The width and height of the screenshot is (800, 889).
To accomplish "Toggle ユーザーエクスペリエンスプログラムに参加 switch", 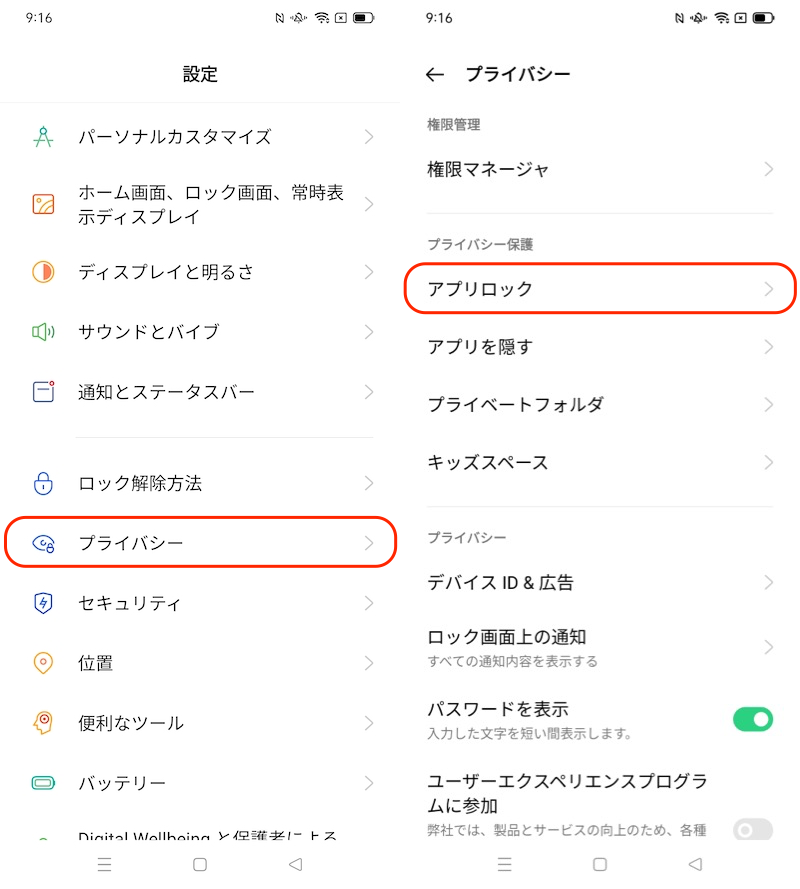I will click(753, 830).
